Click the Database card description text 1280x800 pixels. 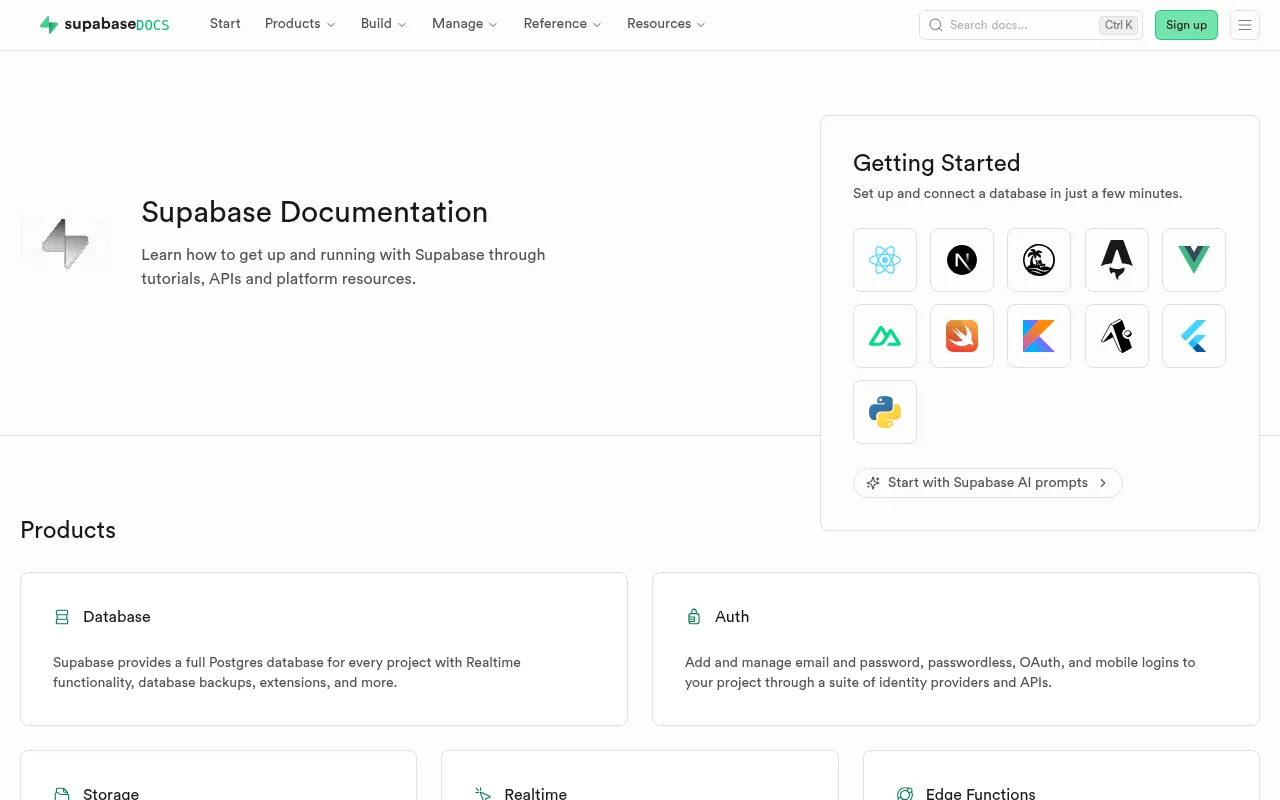[x=287, y=672]
